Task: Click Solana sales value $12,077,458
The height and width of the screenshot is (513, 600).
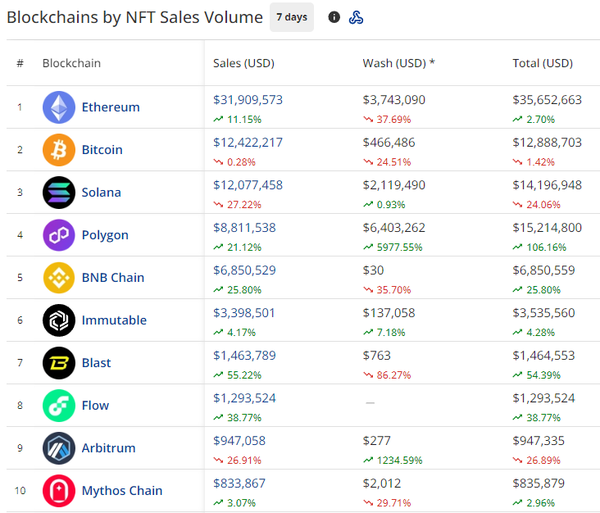Action: pyautogui.click(x=248, y=185)
